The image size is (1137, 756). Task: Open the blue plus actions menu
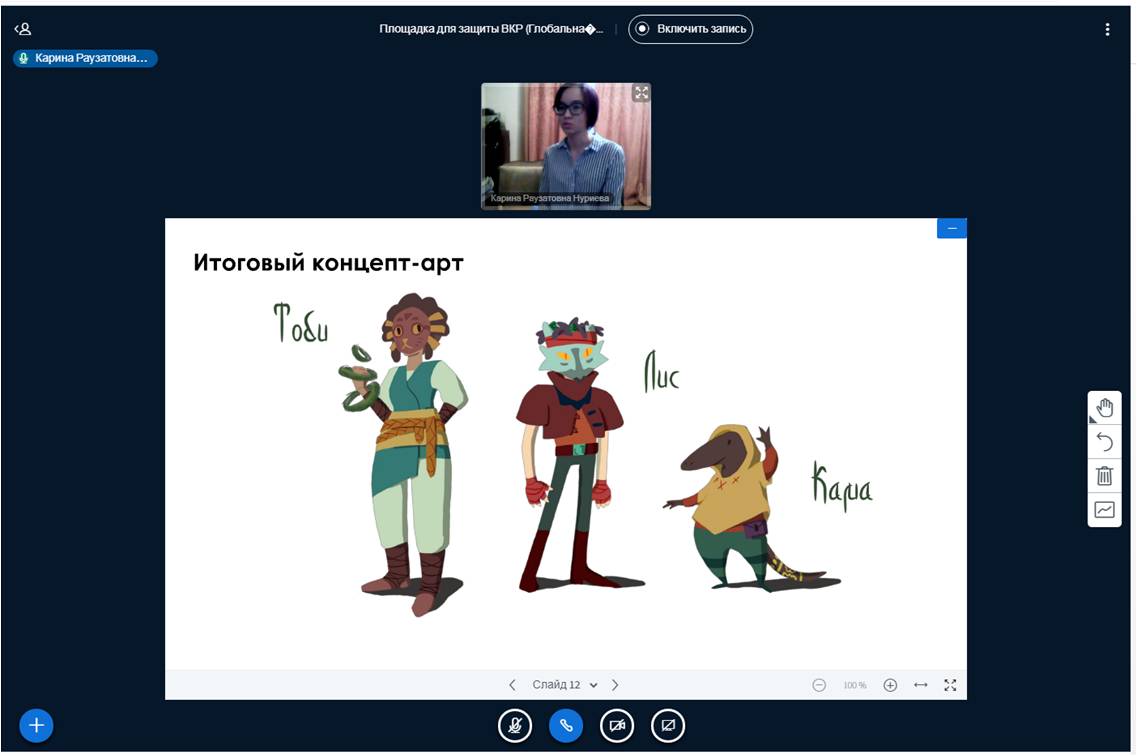[x=36, y=726]
